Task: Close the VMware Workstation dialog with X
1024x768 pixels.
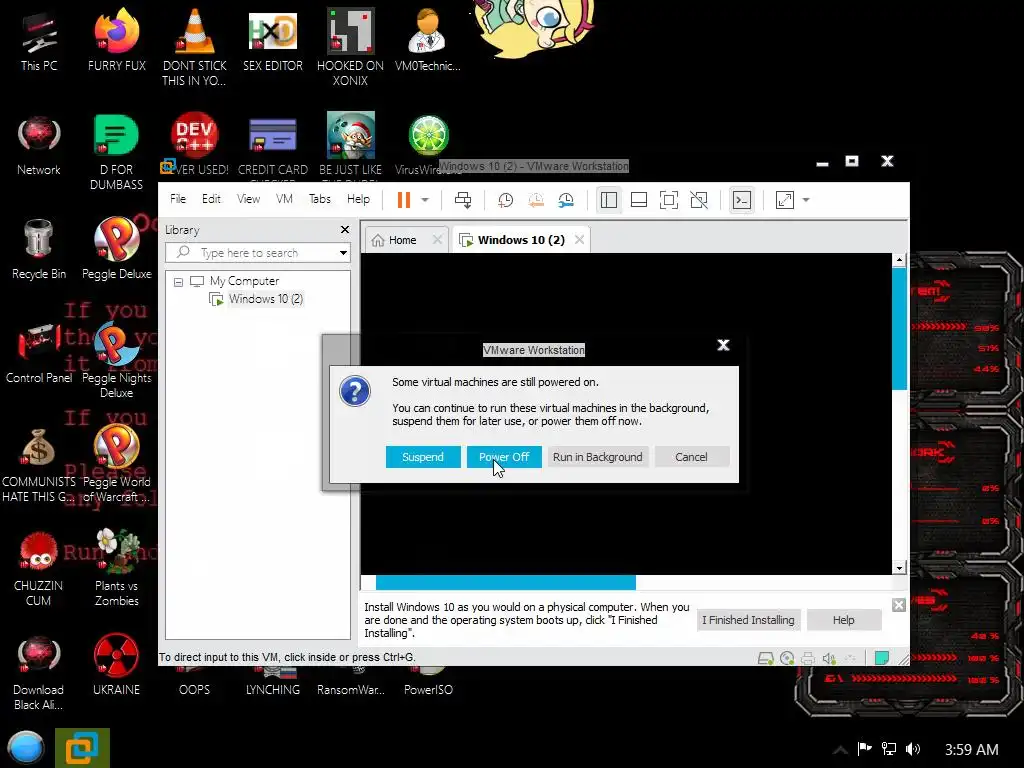Action: click(x=723, y=345)
